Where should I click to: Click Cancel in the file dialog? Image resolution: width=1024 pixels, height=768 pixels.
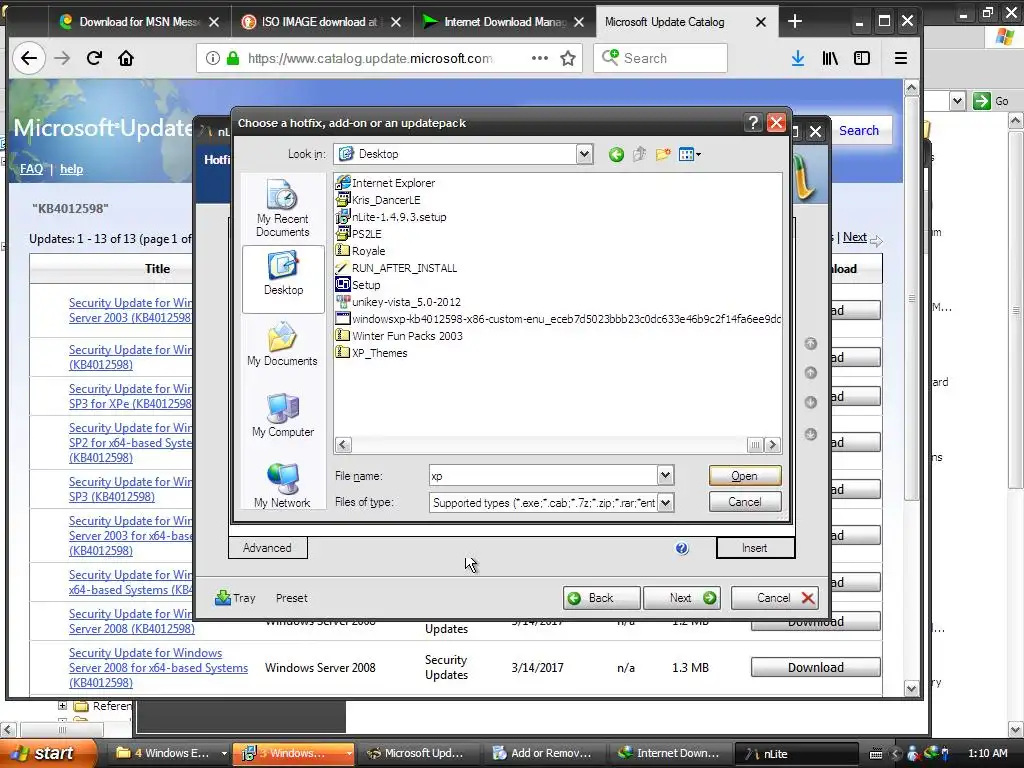[x=744, y=502]
